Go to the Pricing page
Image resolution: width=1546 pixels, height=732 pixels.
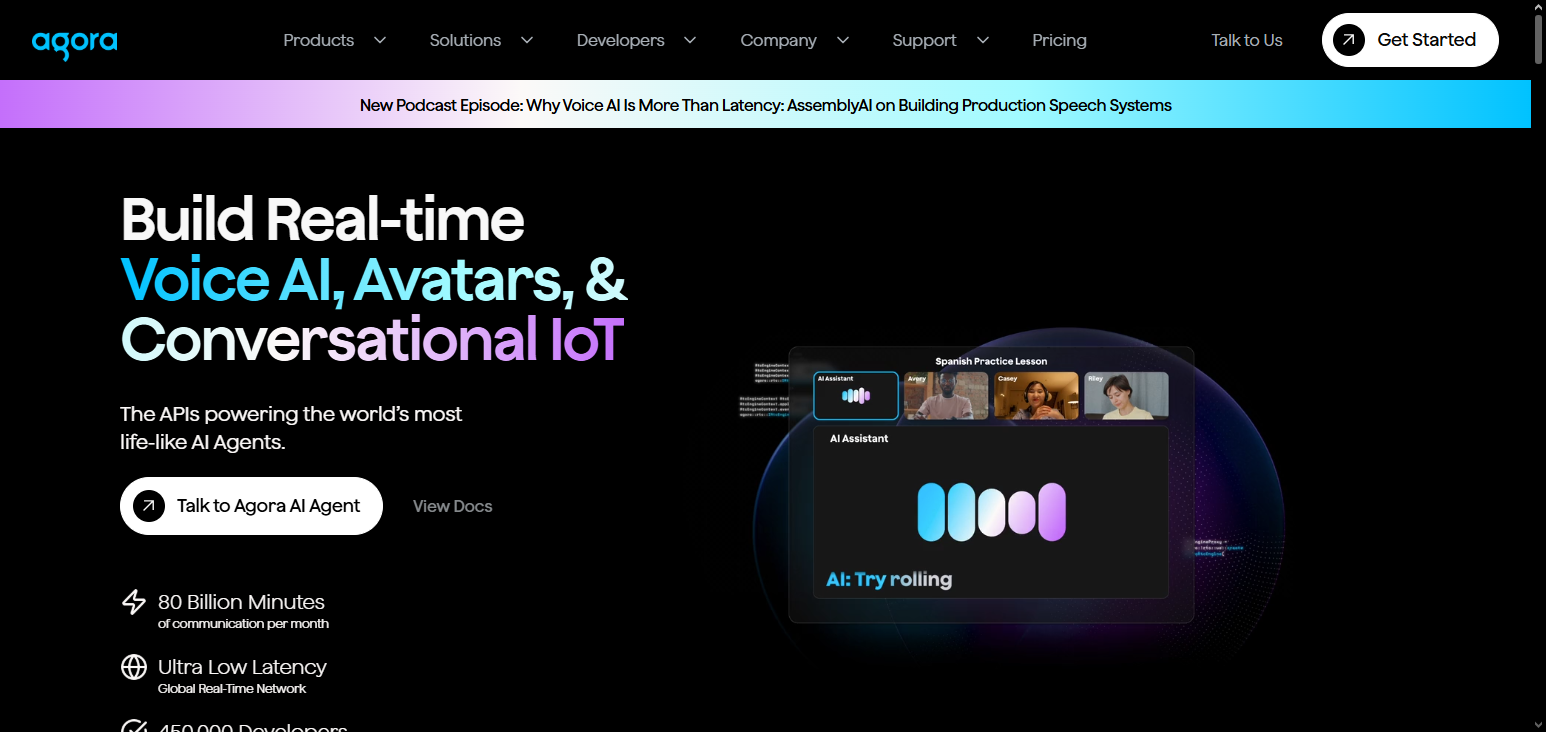(x=1059, y=40)
